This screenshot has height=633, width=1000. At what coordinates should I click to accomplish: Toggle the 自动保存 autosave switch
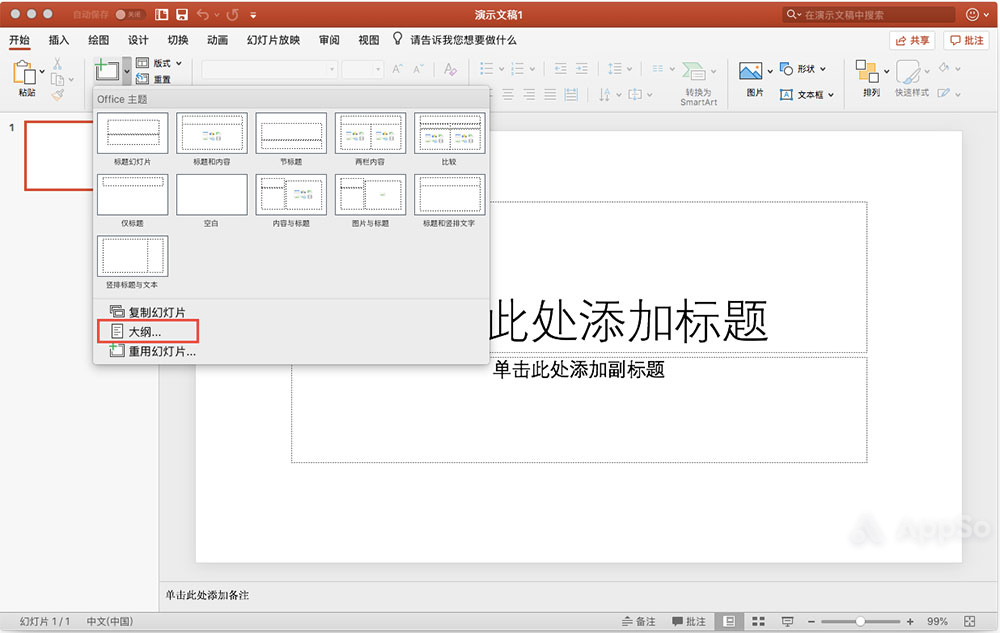point(129,14)
